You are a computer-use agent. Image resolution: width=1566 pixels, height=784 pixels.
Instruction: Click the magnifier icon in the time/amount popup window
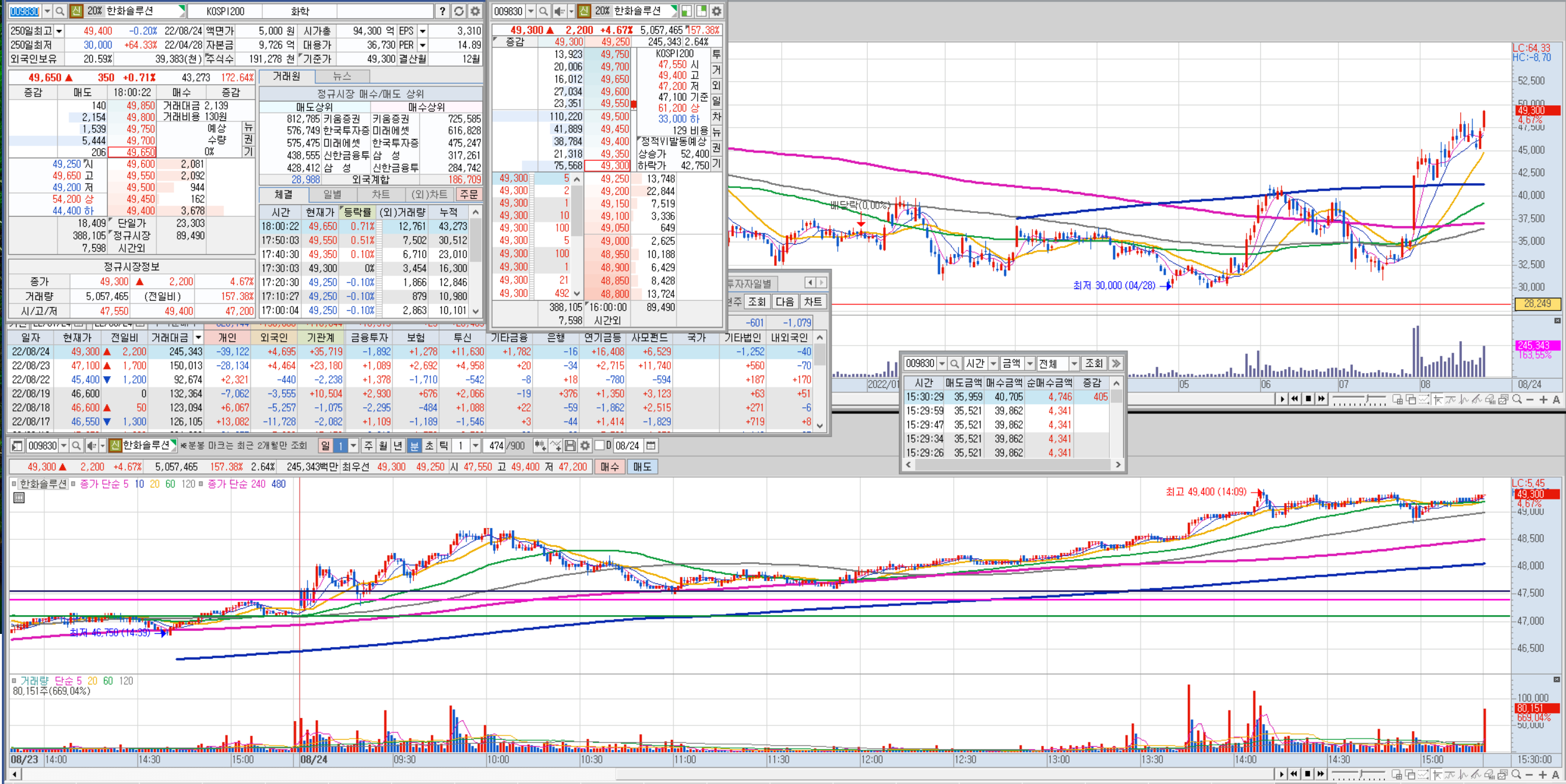(954, 364)
